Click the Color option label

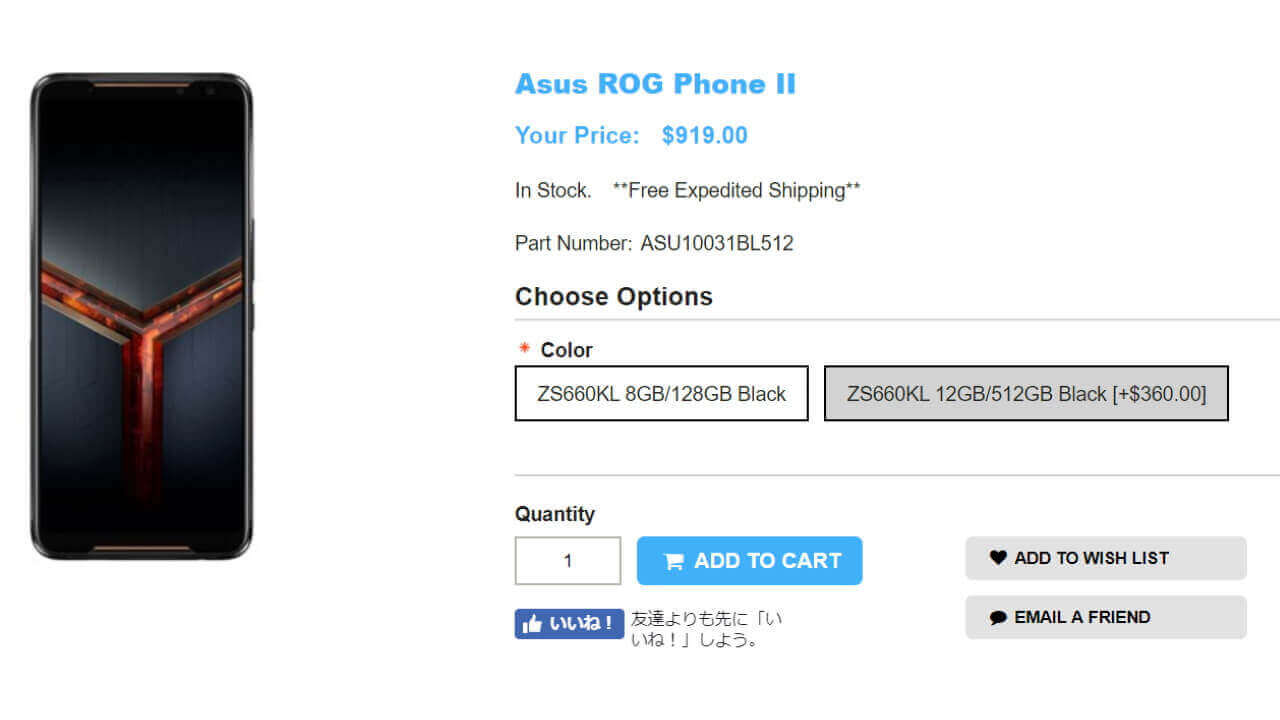coord(566,350)
